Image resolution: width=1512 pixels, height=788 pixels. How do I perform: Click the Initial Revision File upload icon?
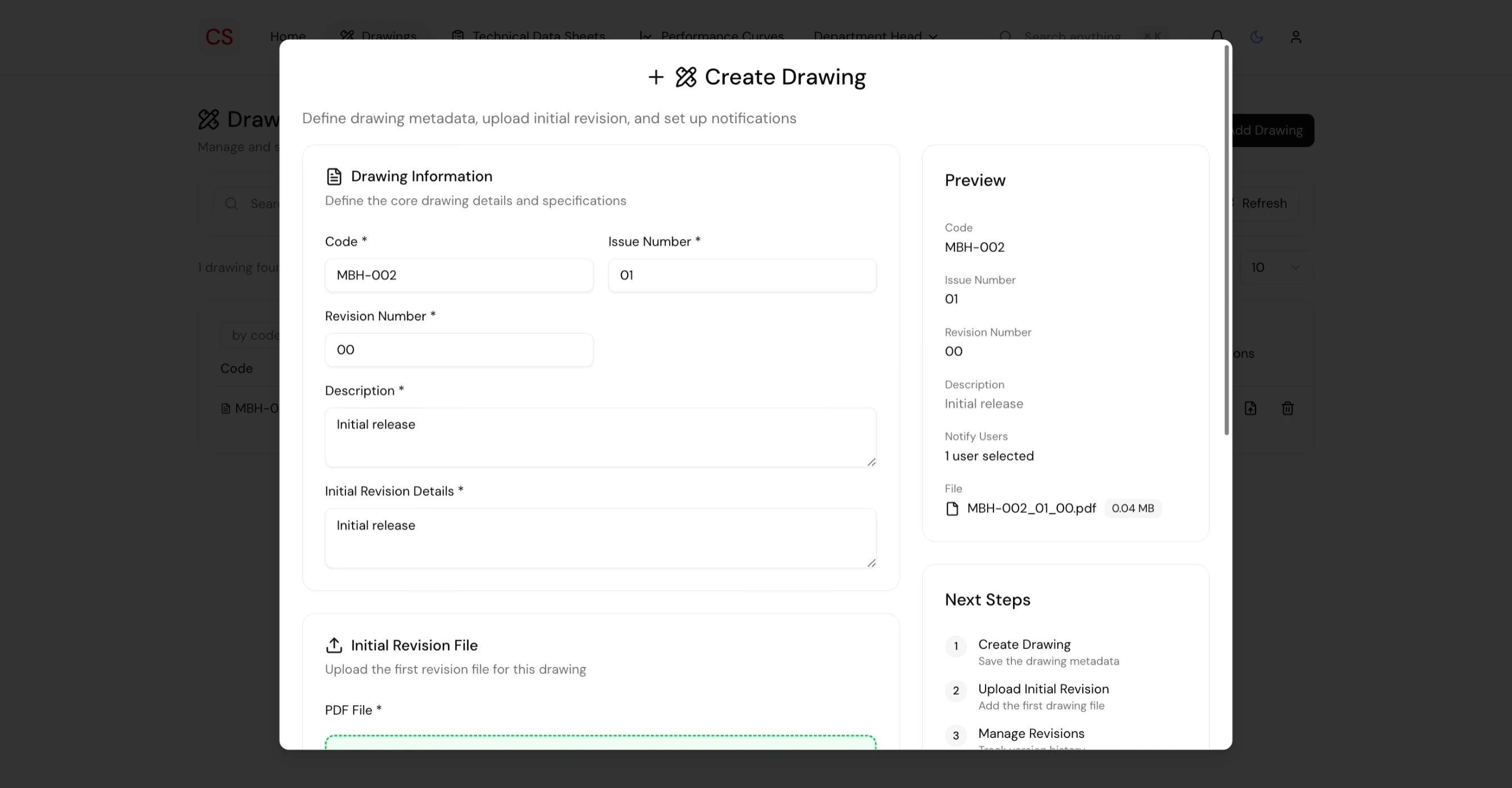334,644
